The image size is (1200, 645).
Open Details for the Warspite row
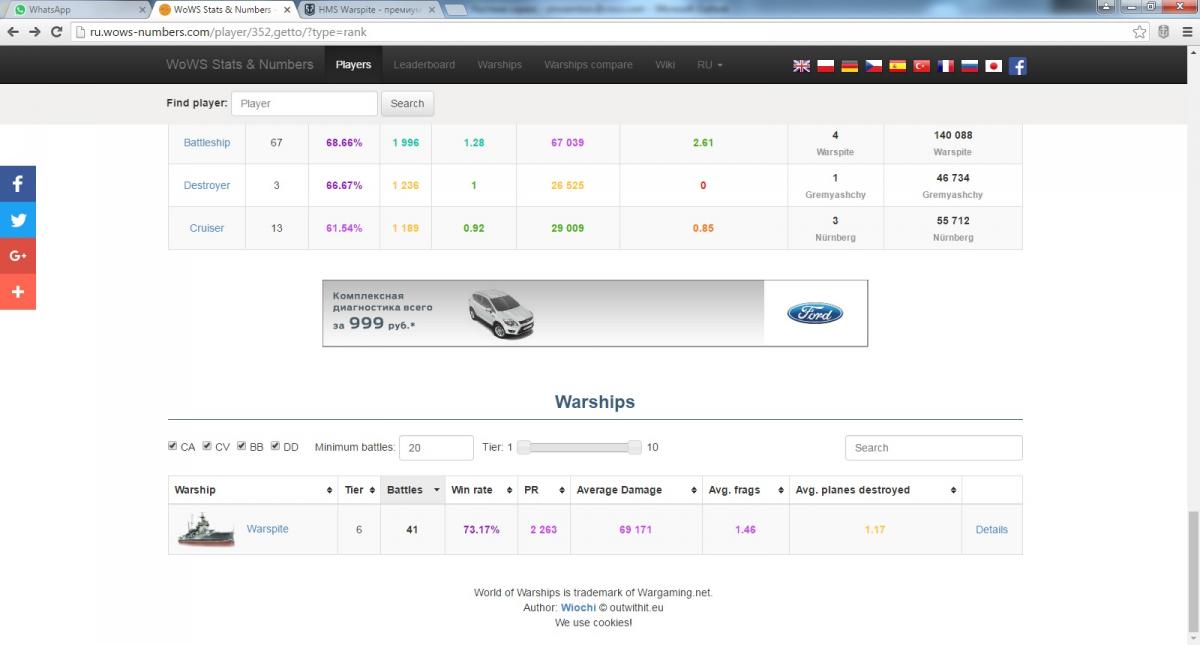pyautogui.click(x=992, y=530)
